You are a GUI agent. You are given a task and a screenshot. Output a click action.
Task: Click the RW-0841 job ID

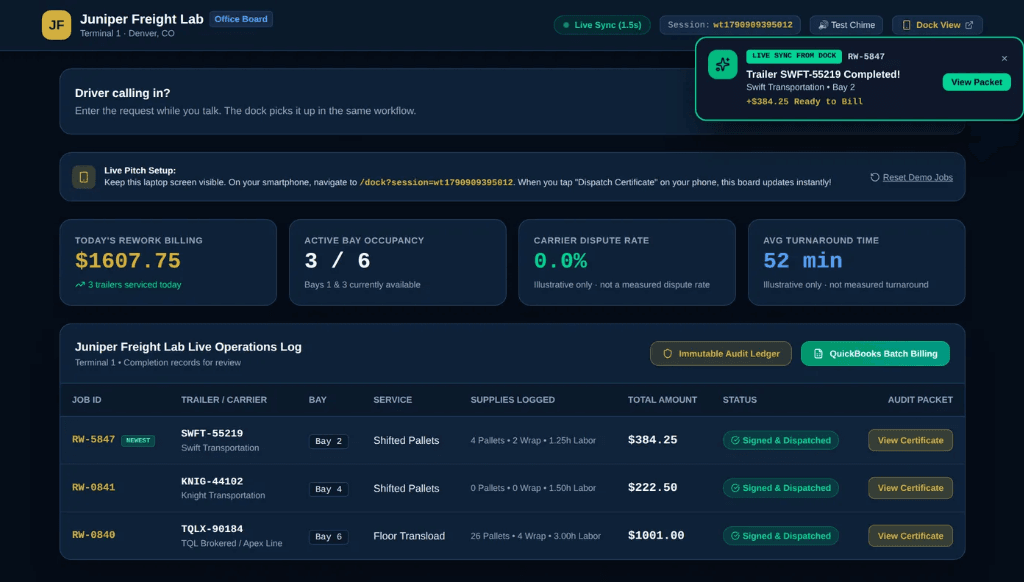point(93,487)
